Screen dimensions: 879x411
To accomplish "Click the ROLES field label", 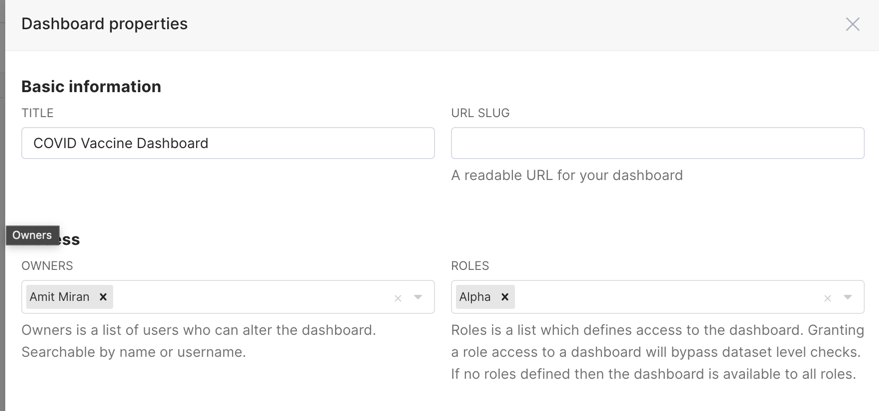I will coord(470,266).
